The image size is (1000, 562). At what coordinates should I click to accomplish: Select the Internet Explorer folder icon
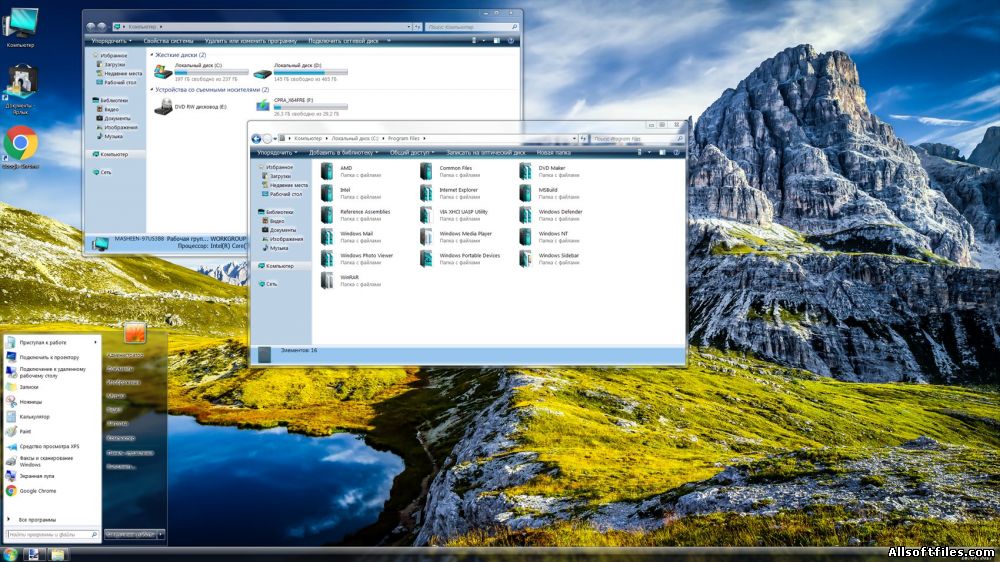pos(426,193)
